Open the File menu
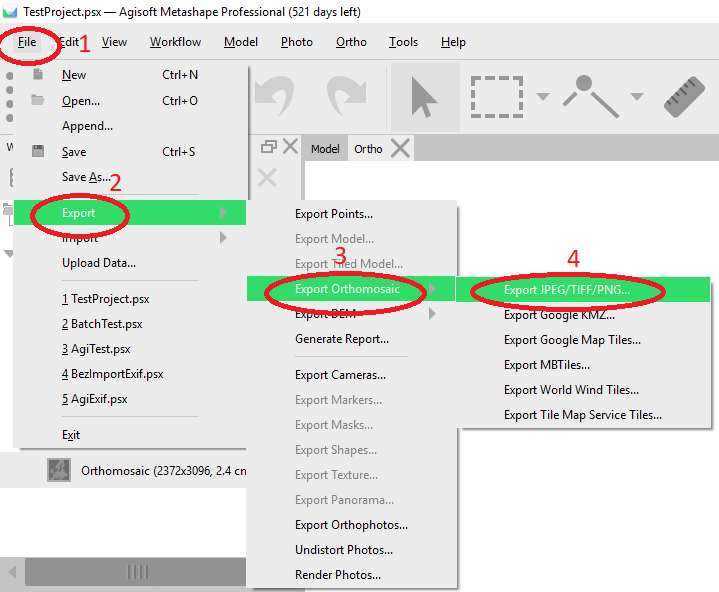Screen dimensions: 719x592 [27, 42]
